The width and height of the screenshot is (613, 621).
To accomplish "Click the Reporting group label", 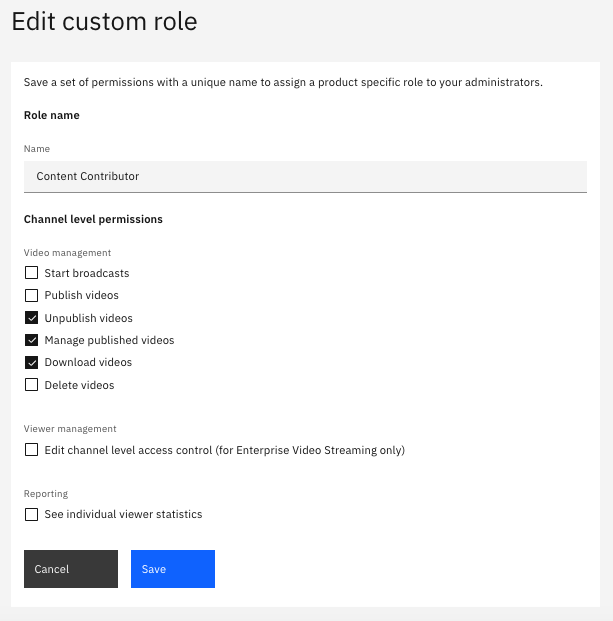I will pyautogui.click(x=46, y=493).
